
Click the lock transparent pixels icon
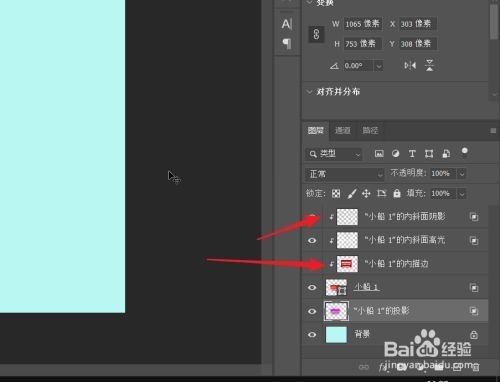(336, 194)
